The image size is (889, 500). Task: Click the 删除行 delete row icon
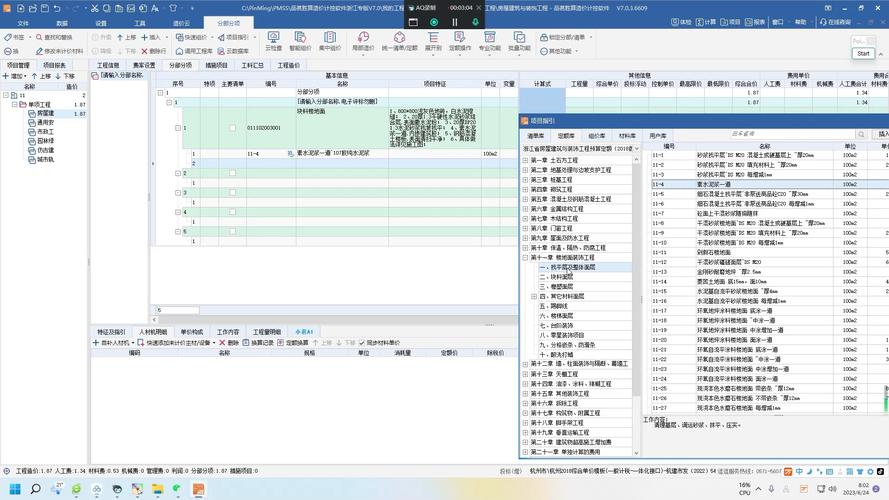(153, 51)
